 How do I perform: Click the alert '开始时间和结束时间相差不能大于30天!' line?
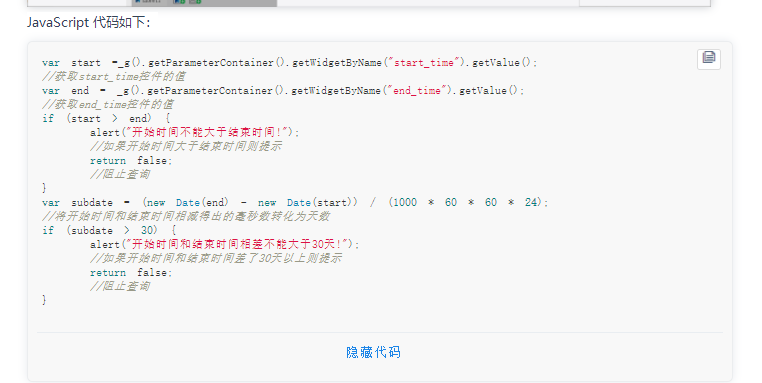point(225,244)
